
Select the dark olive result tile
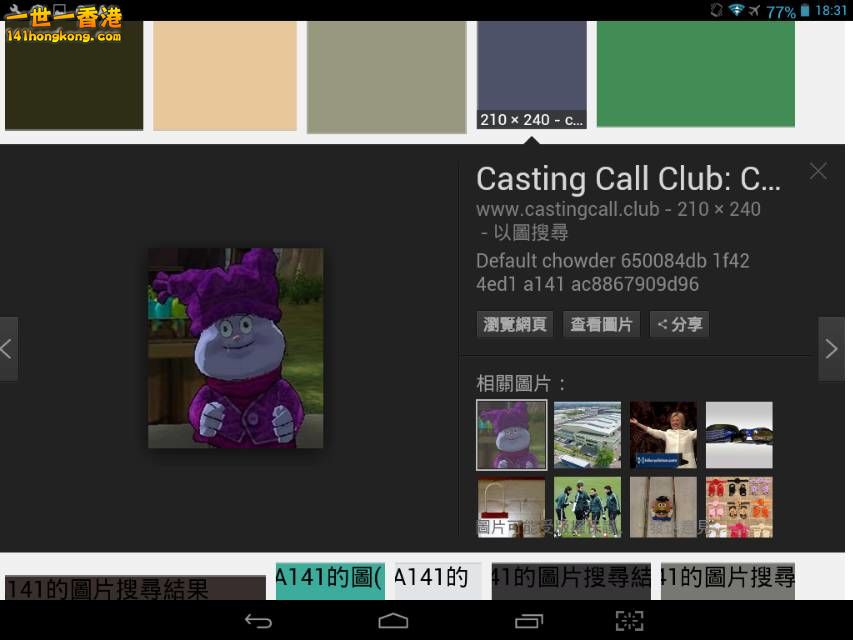click(74, 76)
